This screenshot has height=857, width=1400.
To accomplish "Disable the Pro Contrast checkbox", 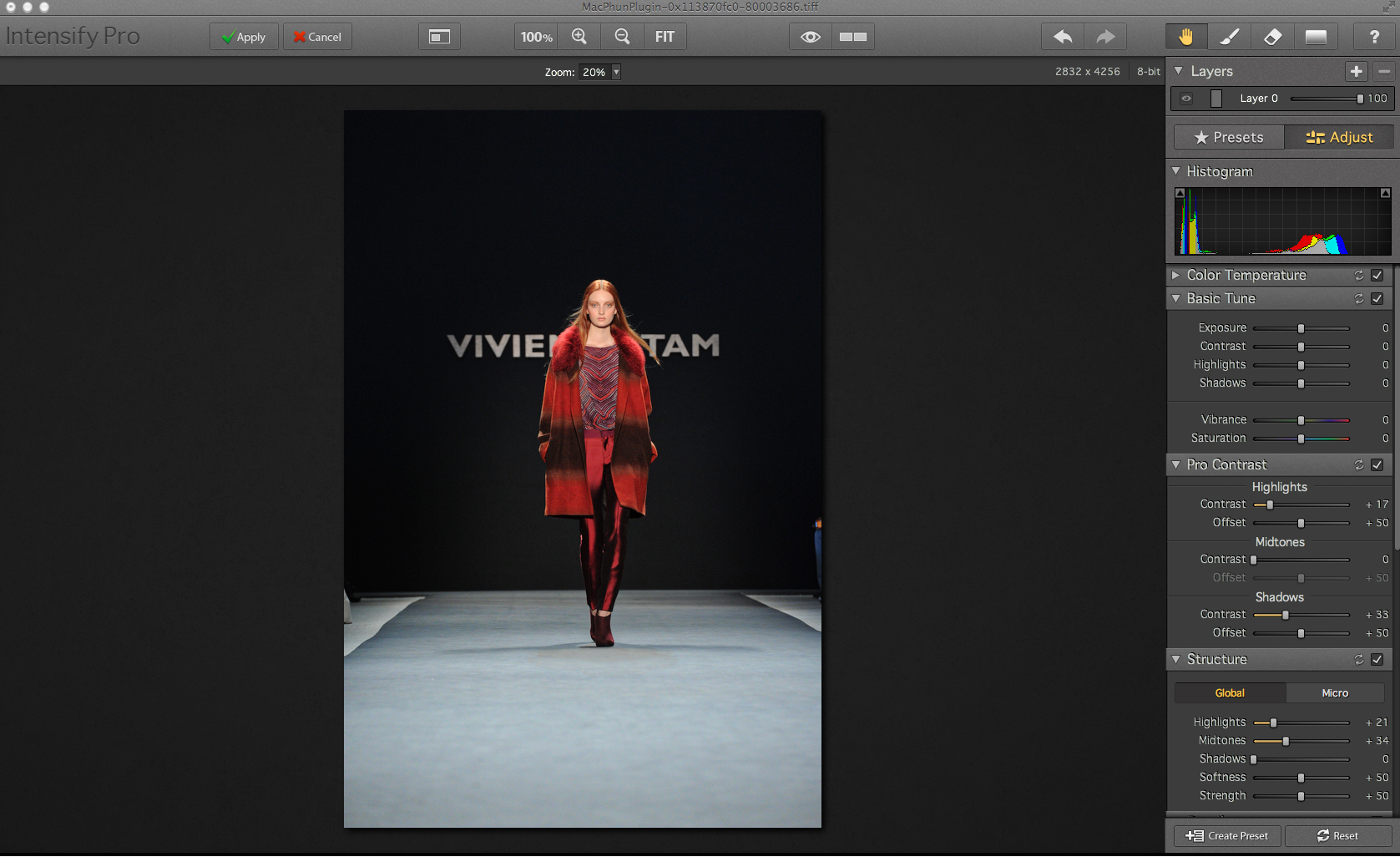I will click(1377, 465).
